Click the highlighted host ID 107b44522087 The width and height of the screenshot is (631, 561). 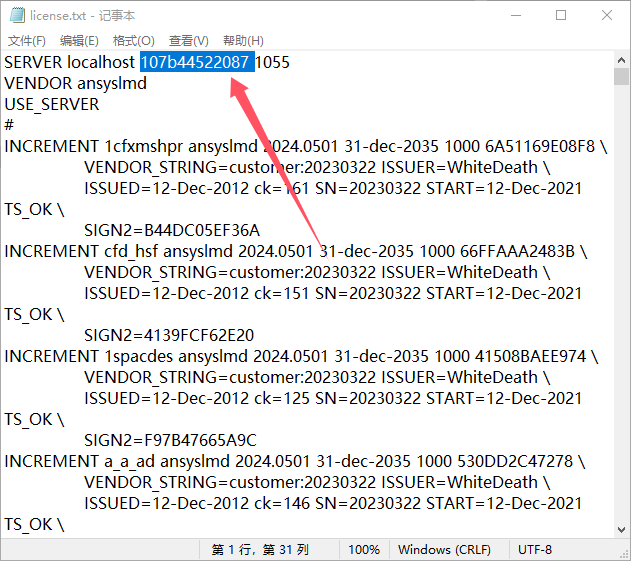[x=196, y=62]
